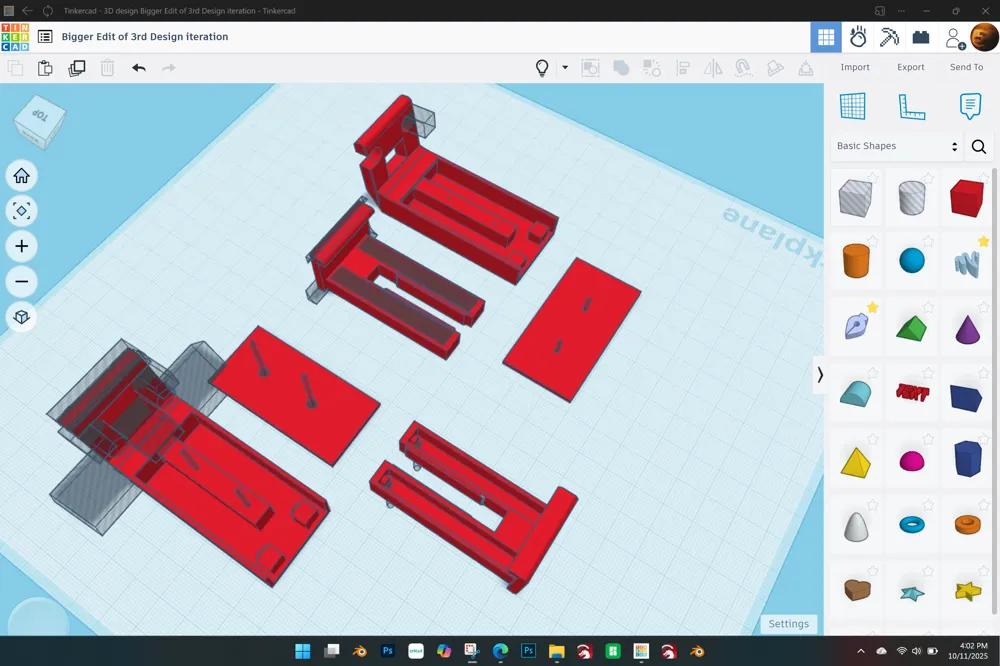Click the Home view icon
The width and height of the screenshot is (1000, 666).
pyautogui.click(x=22, y=175)
